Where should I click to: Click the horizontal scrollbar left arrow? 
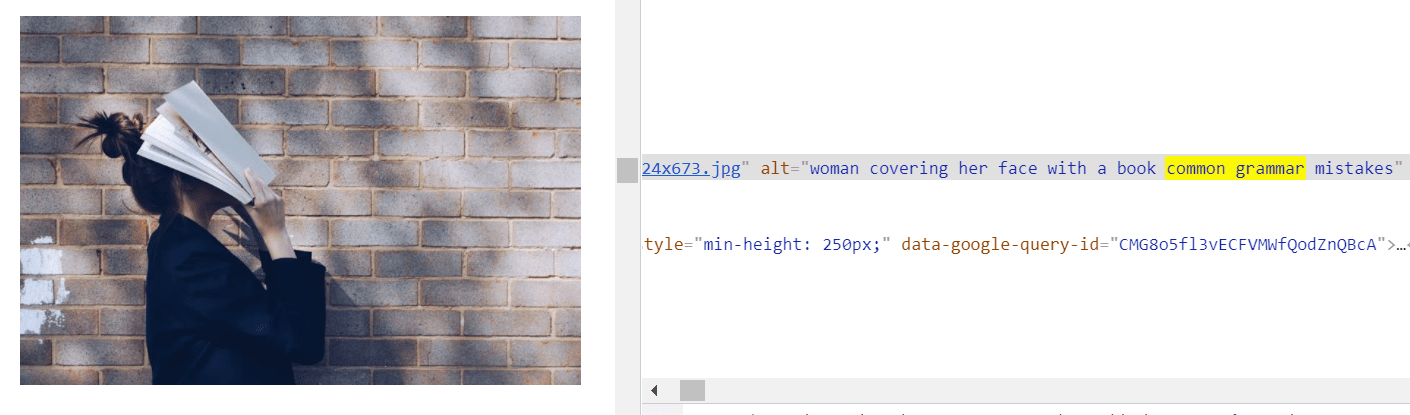[x=654, y=390]
